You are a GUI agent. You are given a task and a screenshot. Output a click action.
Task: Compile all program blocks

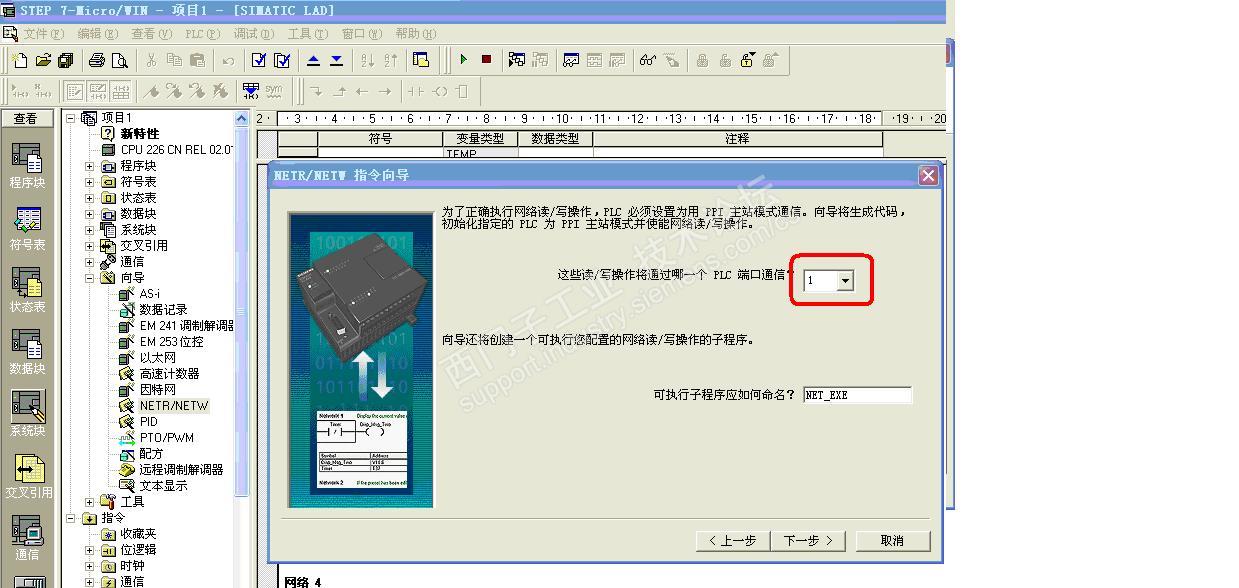[282, 60]
